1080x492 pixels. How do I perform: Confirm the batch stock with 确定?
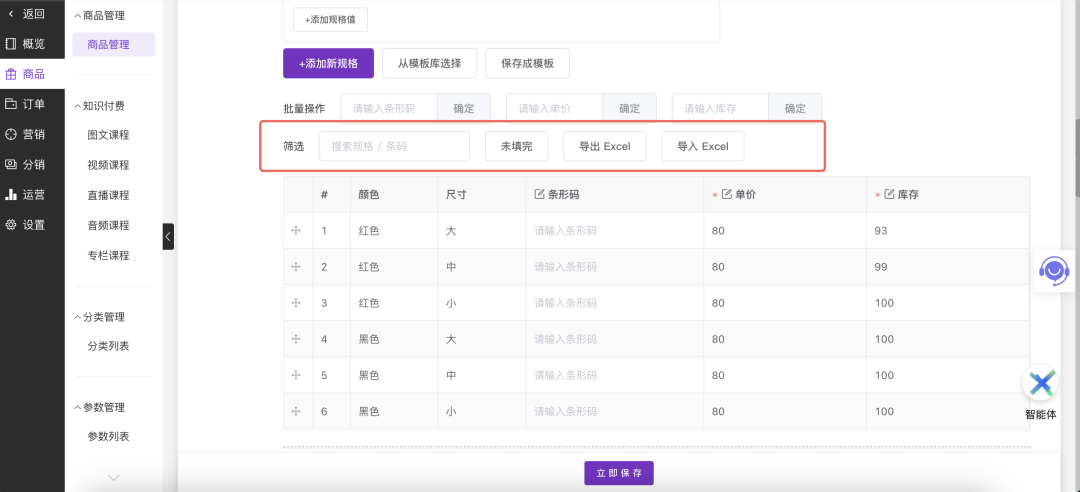point(796,108)
